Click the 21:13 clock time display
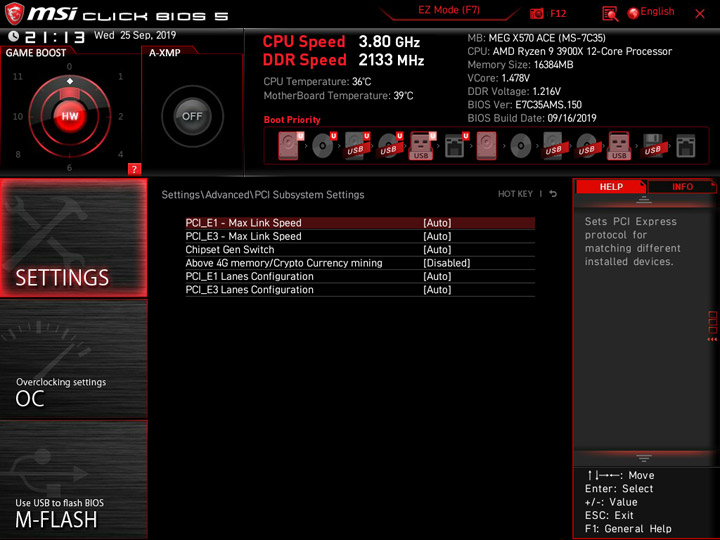The image size is (720, 540). (55, 37)
